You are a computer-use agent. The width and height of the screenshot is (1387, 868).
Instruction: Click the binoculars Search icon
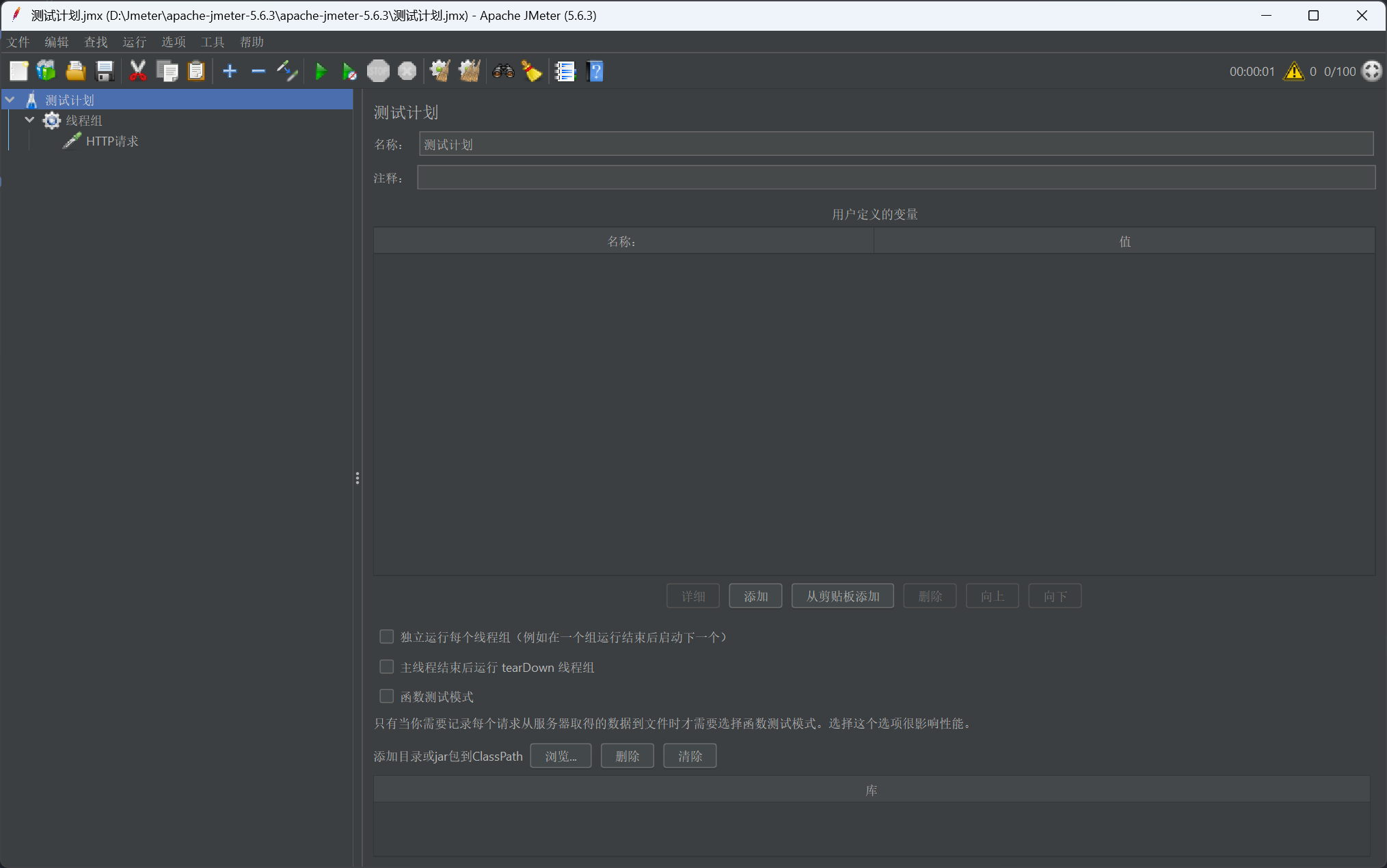pos(503,71)
